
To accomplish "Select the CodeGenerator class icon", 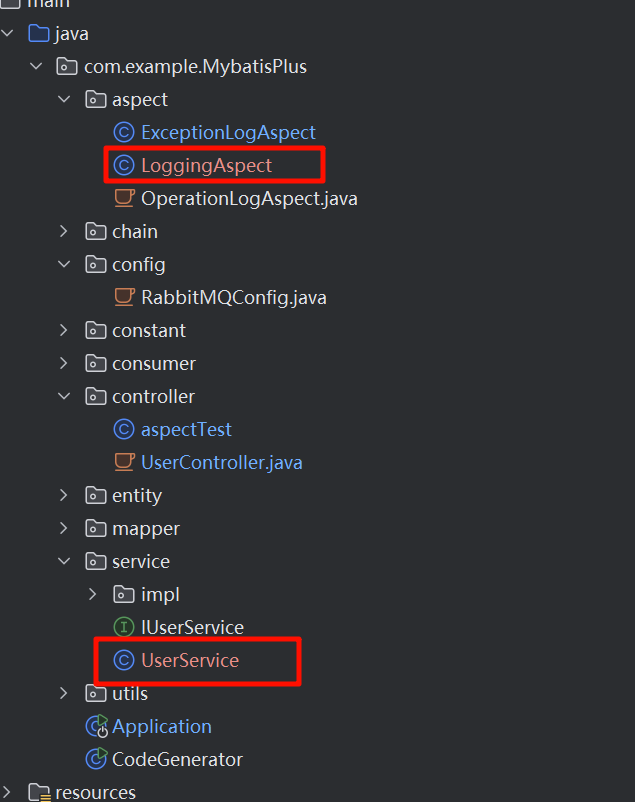I will (x=95, y=759).
